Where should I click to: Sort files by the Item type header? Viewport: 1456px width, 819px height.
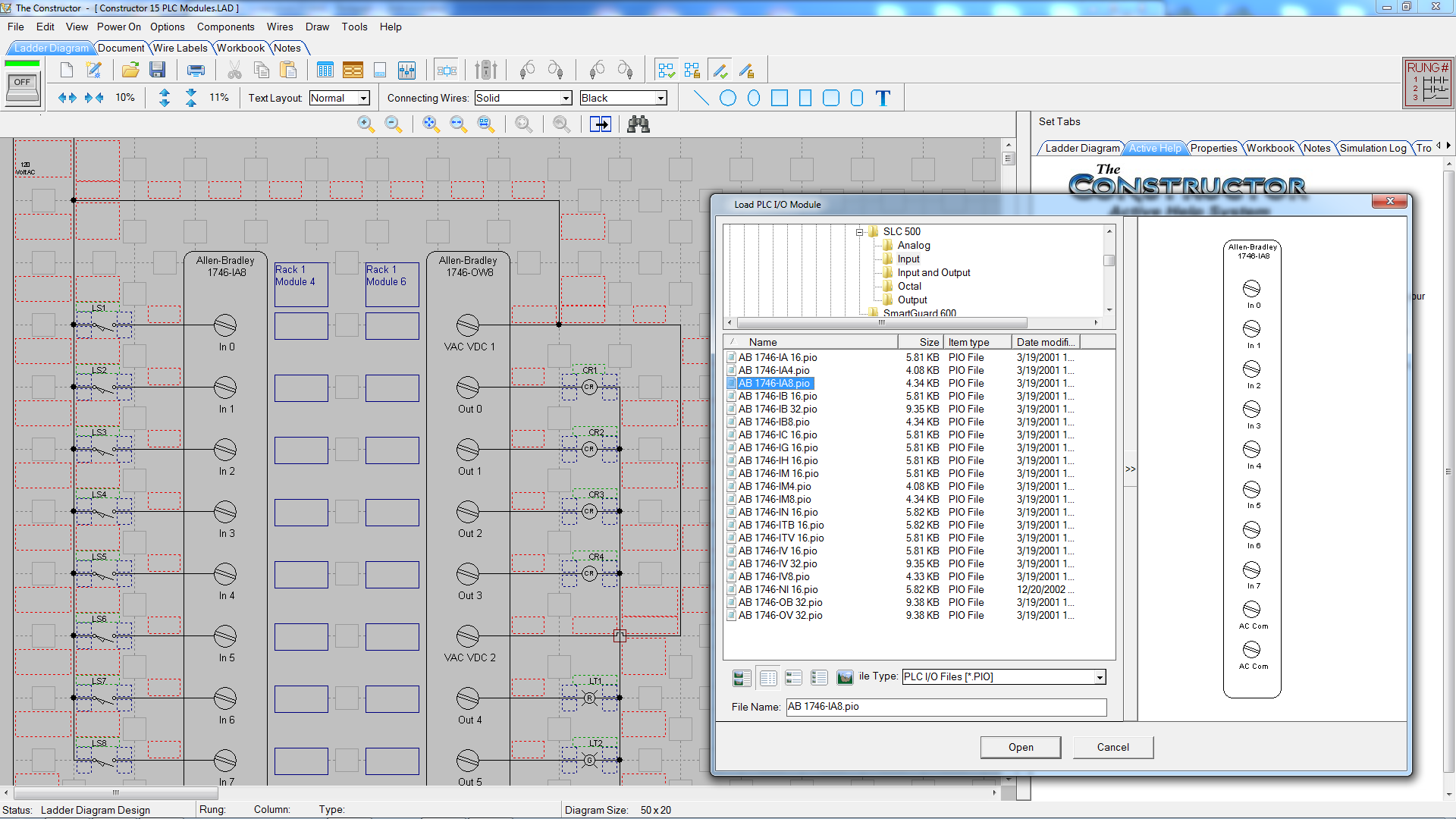pyautogui.click(x=977, y=342)
